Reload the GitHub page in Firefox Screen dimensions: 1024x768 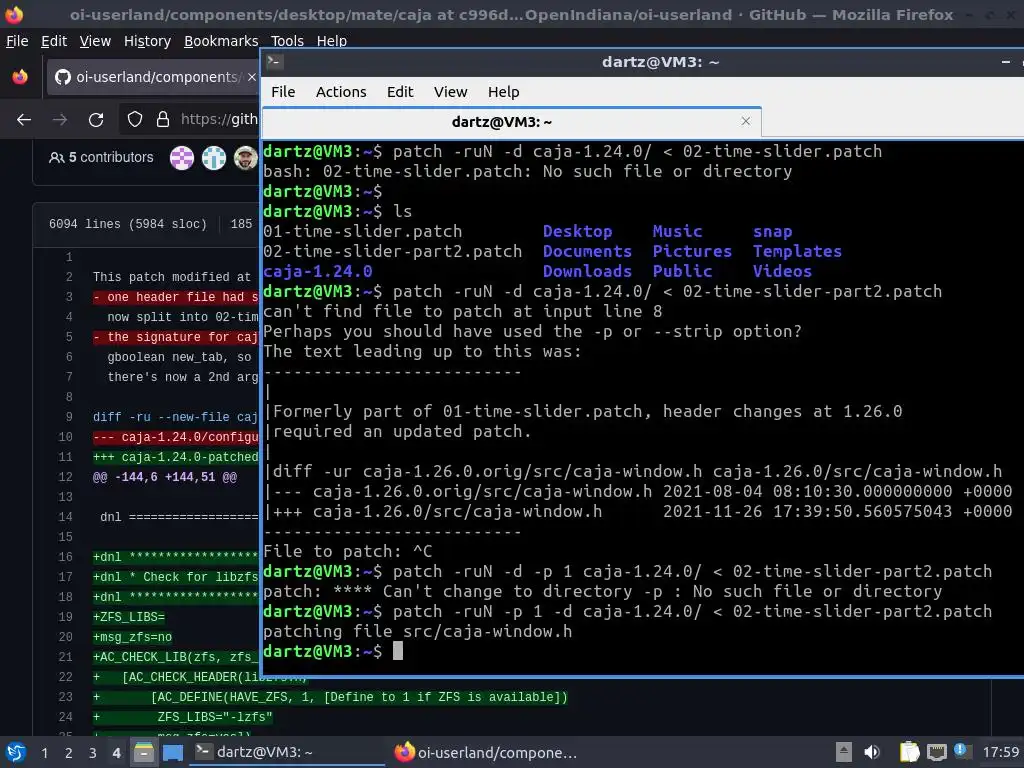point(96,120)
